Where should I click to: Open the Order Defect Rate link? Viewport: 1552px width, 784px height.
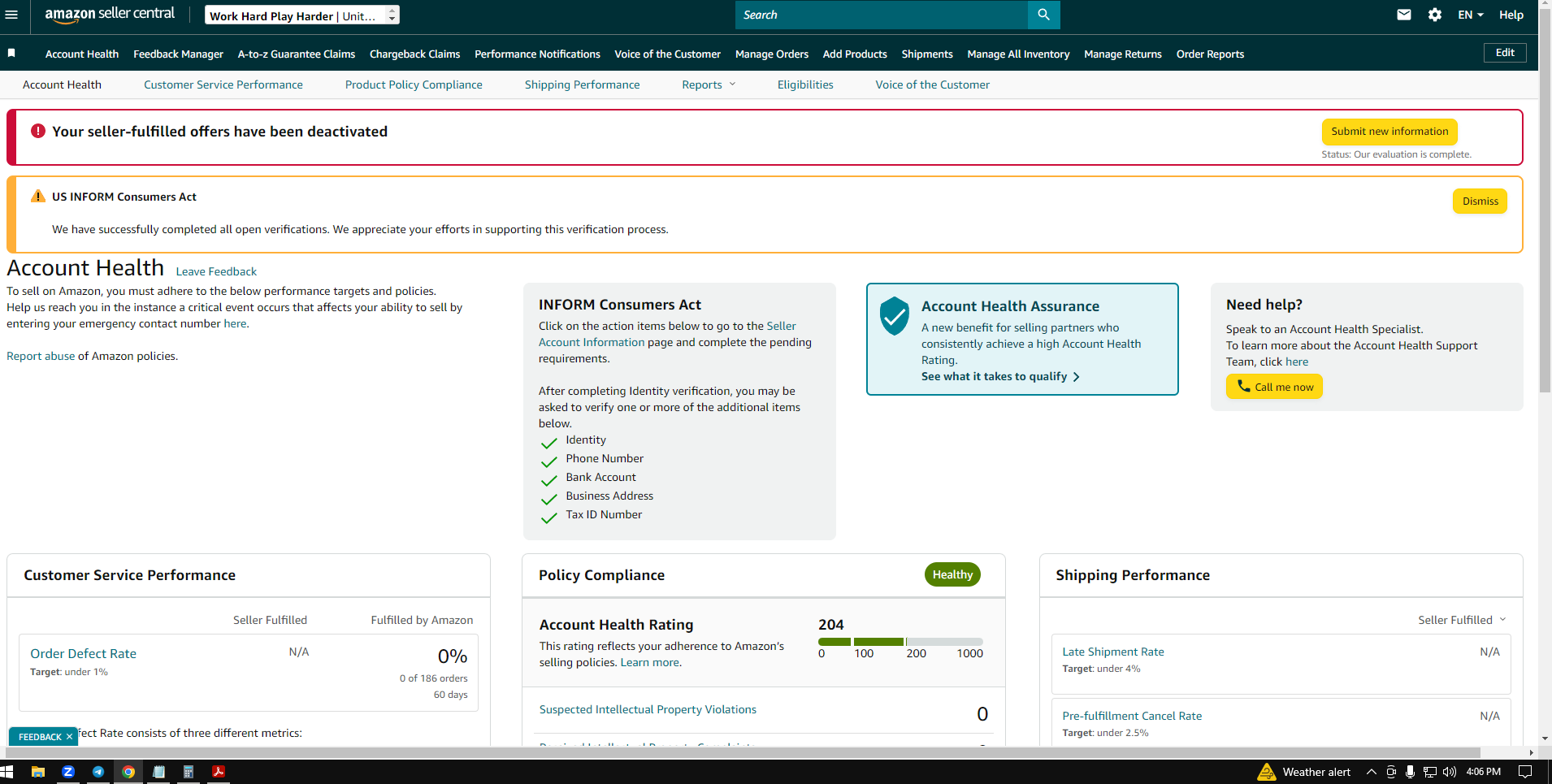[x=83, y=653]
